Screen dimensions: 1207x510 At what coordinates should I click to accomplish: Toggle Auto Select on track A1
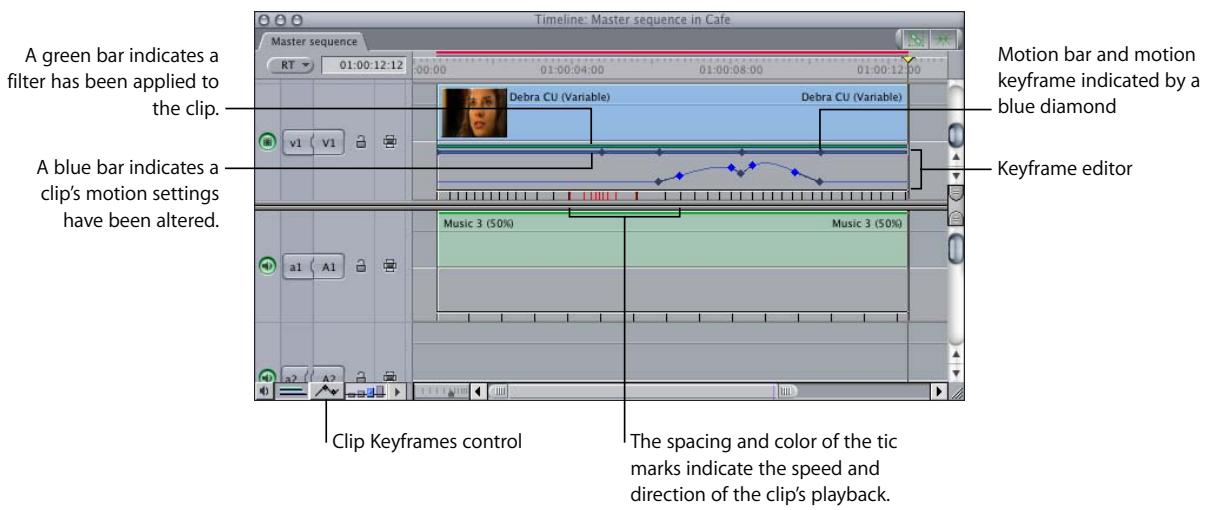pos(388,267)
